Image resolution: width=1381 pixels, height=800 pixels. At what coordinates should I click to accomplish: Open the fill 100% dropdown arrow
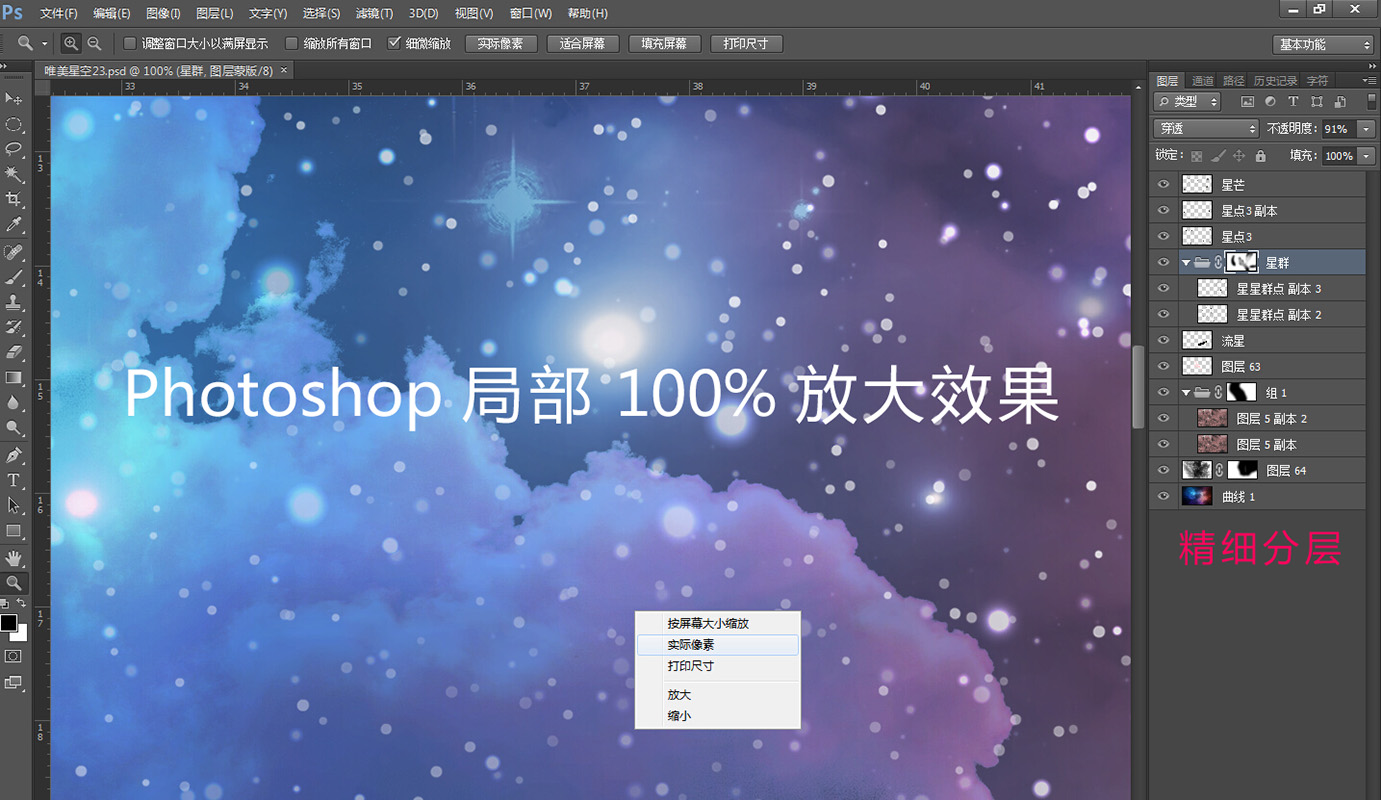pyautogui.click(x=1367, y=156)
